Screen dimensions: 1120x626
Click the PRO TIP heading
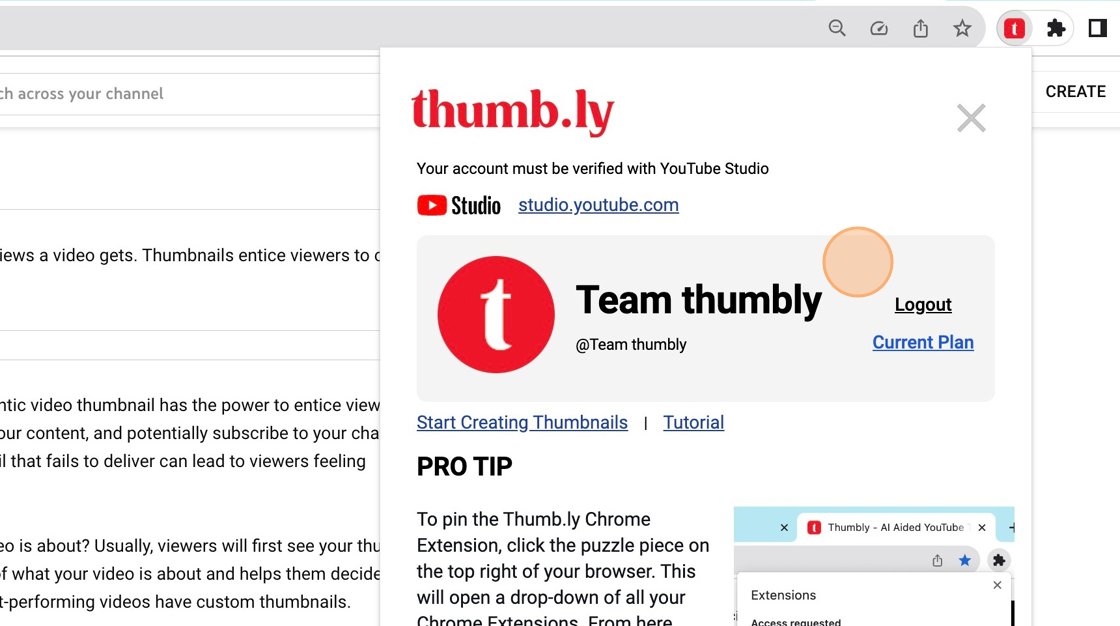pyautogui.click(x=464, y=467)
